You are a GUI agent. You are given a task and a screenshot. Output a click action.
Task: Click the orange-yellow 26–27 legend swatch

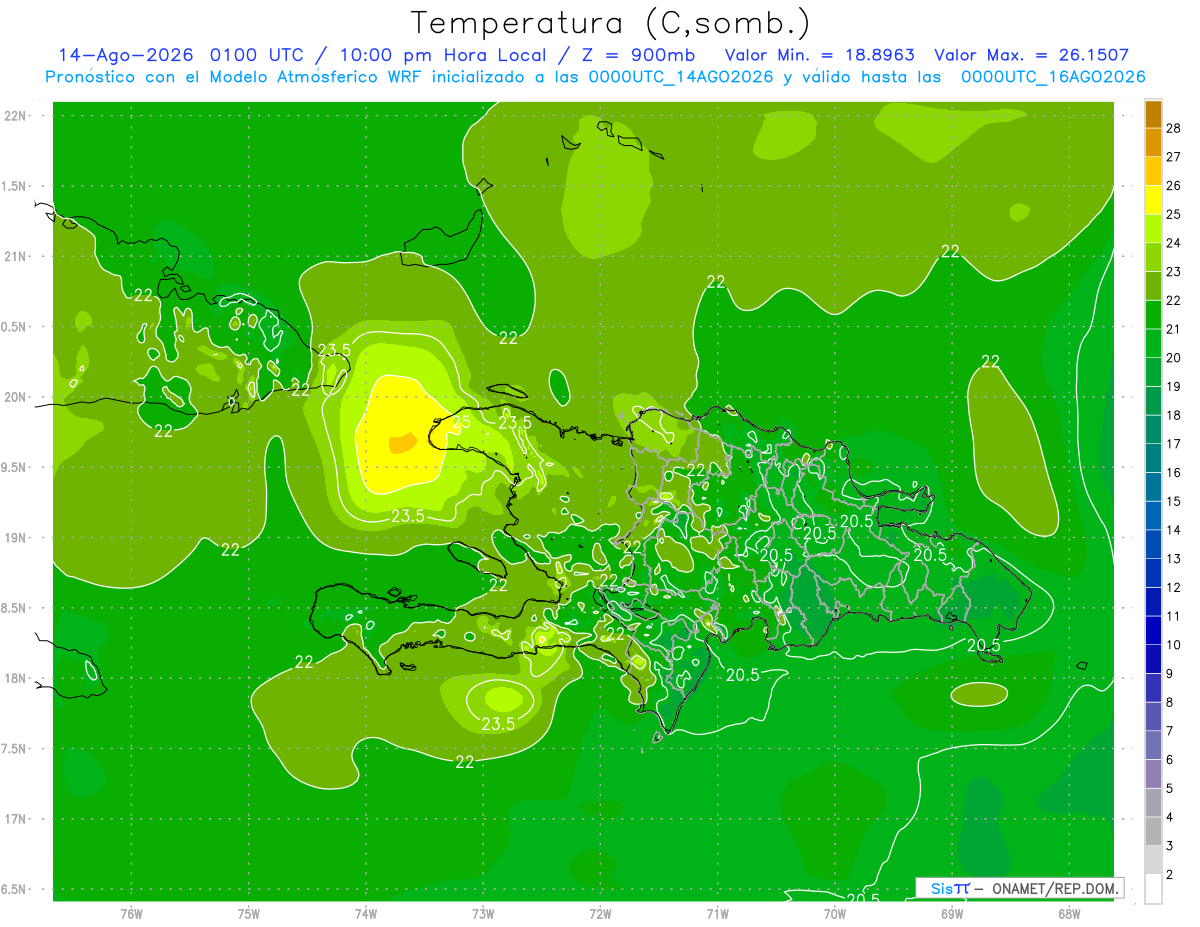click(x=1154, y=171)
